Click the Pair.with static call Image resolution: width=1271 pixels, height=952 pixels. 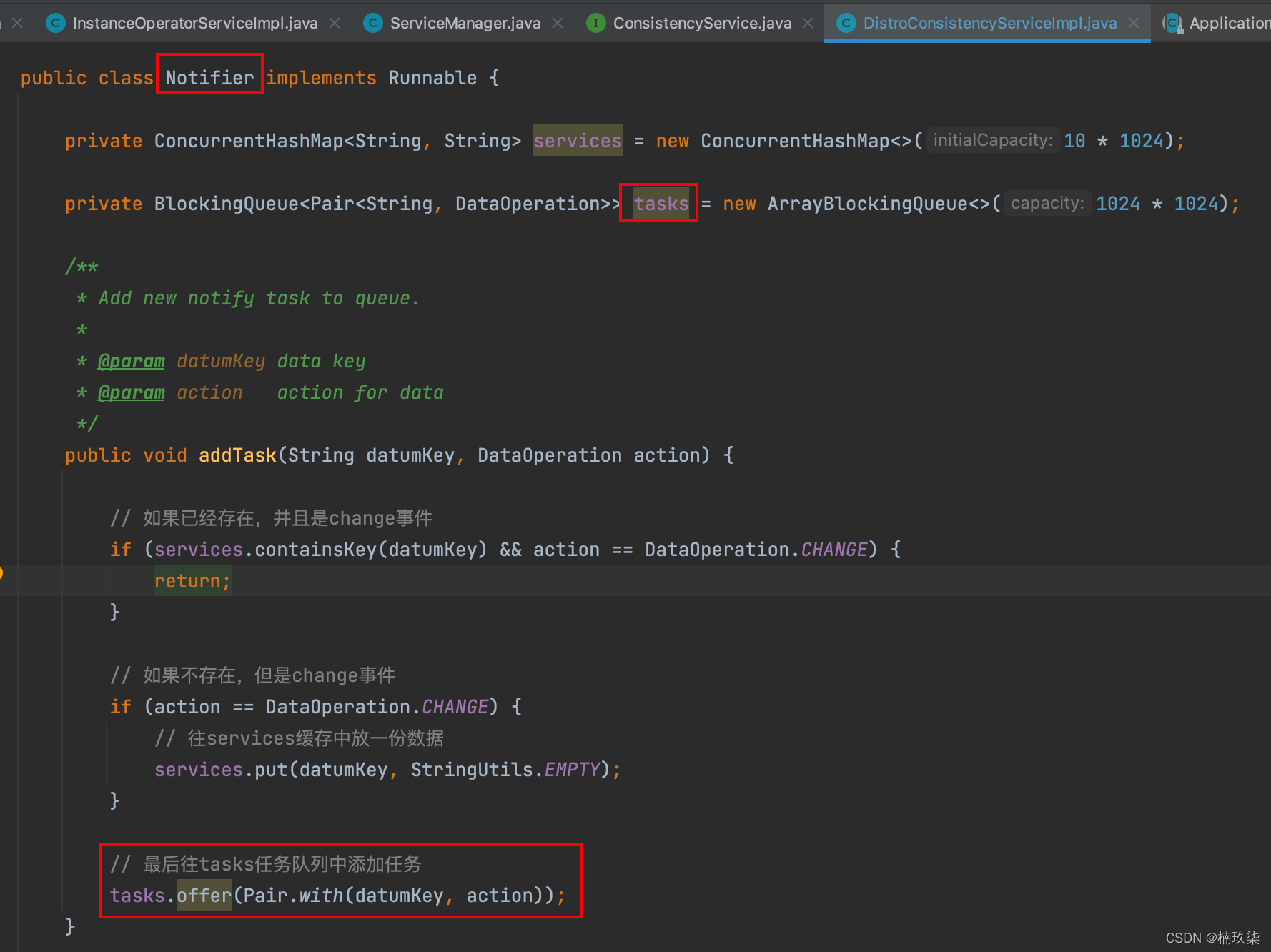click(x=293, y=896)
